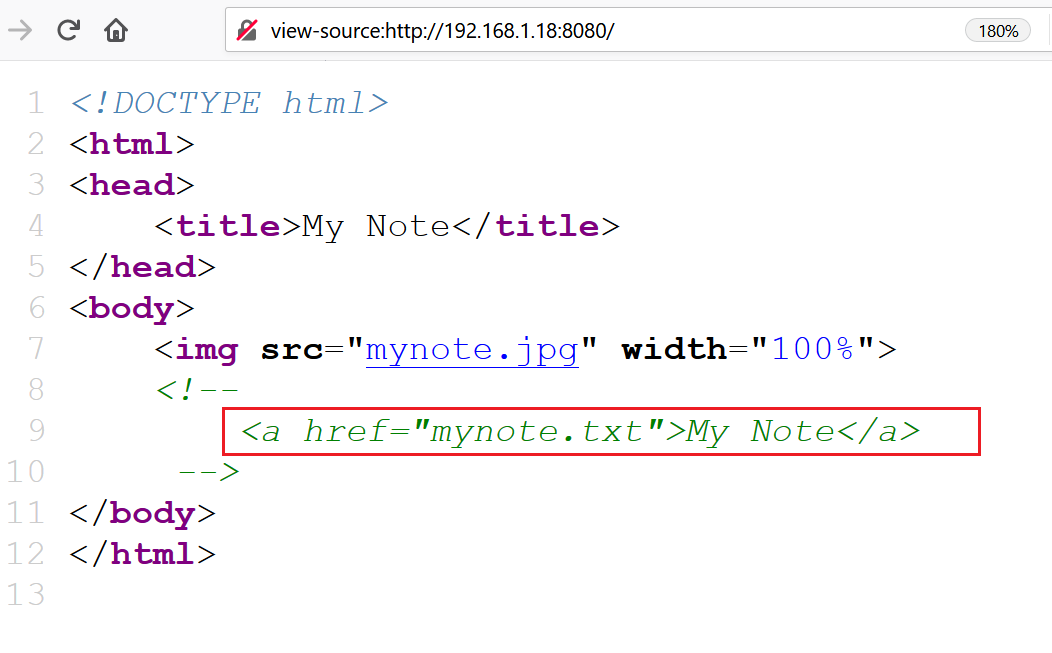Image resolution: width=1052 pixels, height=653 pixels.
Task: Reload the view-source page
Action: pos(68,30)
